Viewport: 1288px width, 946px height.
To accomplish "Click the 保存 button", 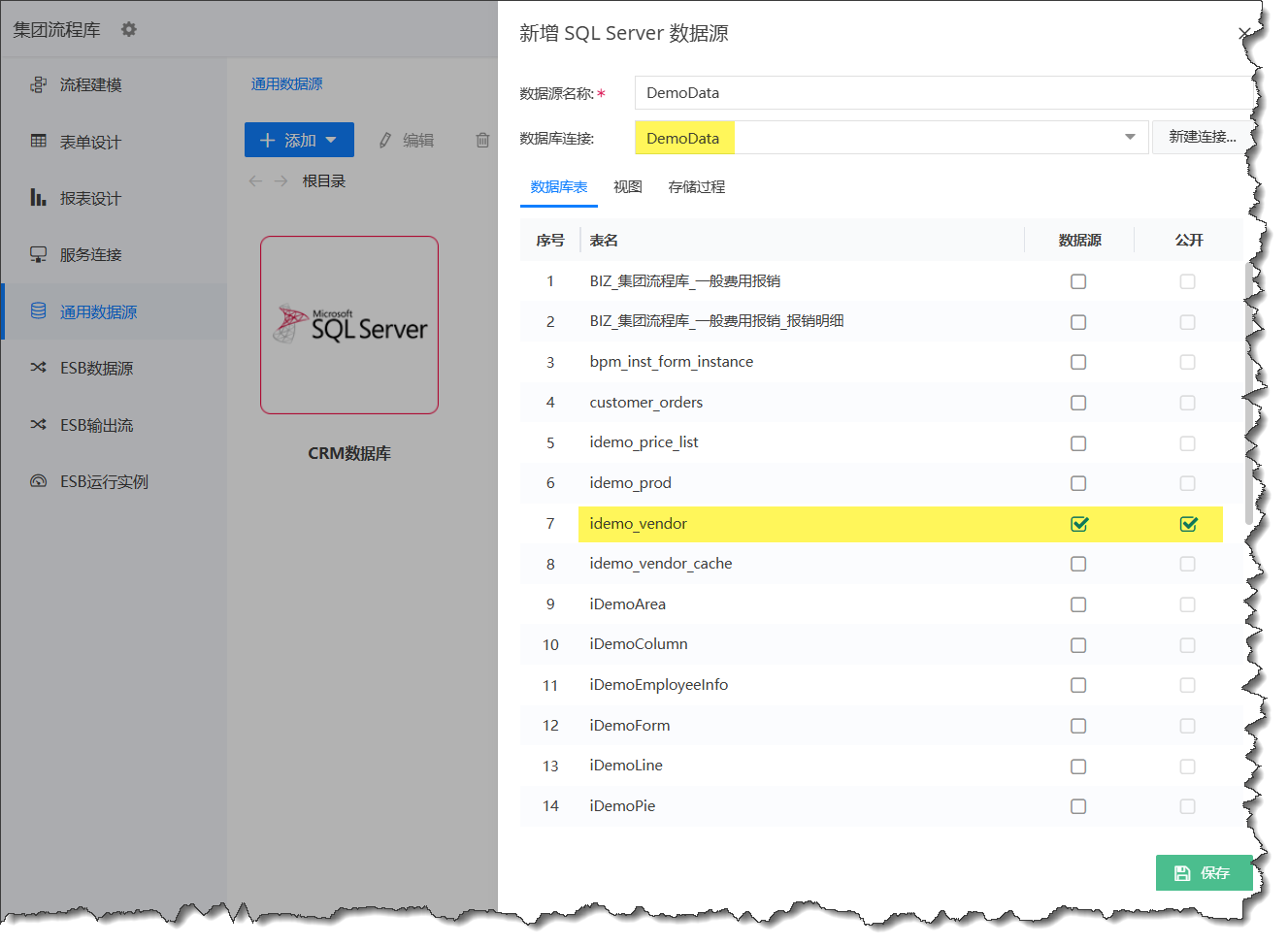I will 1203,873.
